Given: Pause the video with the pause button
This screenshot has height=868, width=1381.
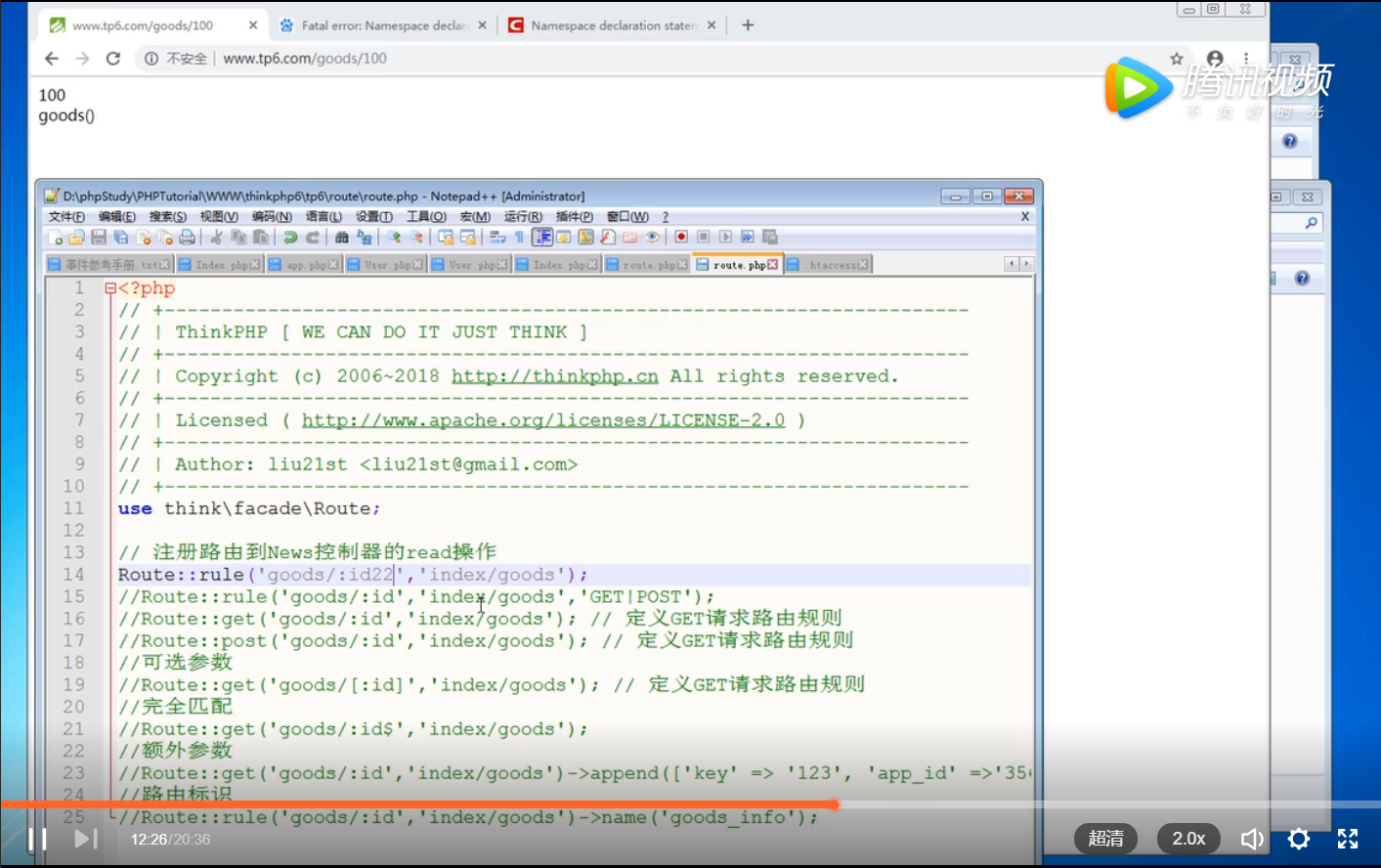Looking at the screenshot, I should [37, 839].
